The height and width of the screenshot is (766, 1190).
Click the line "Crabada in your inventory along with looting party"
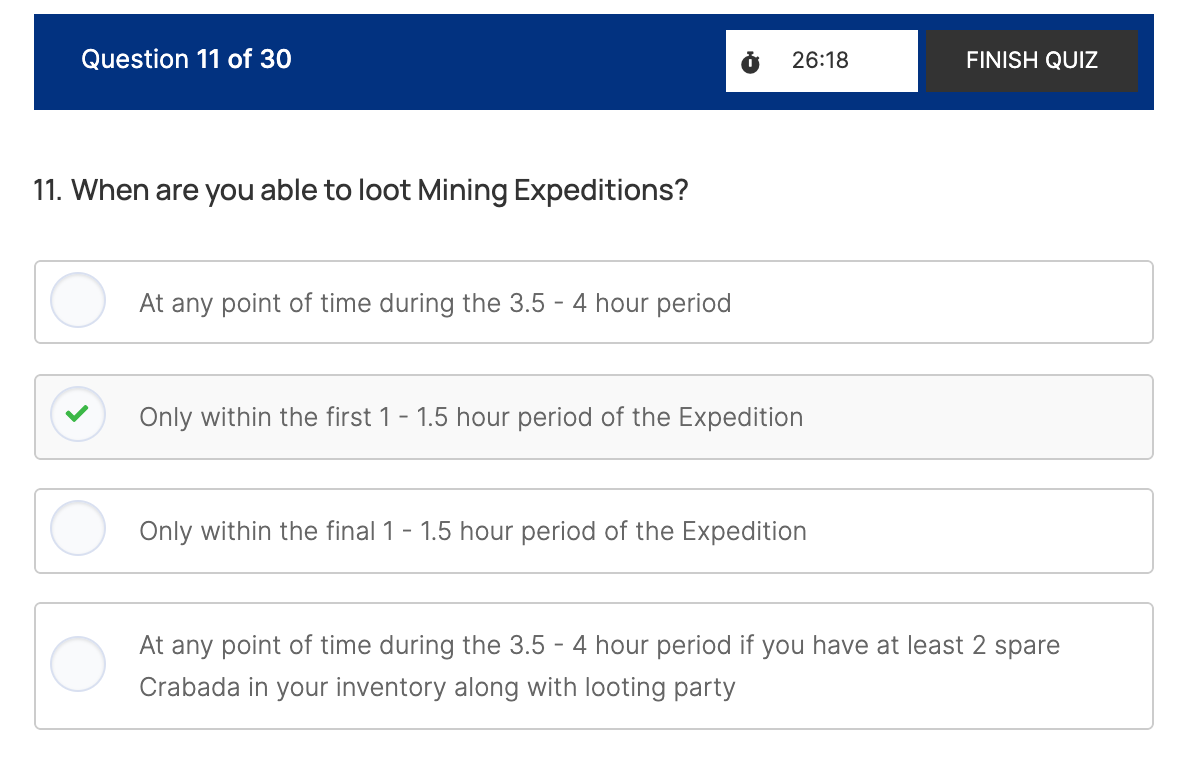437,687
